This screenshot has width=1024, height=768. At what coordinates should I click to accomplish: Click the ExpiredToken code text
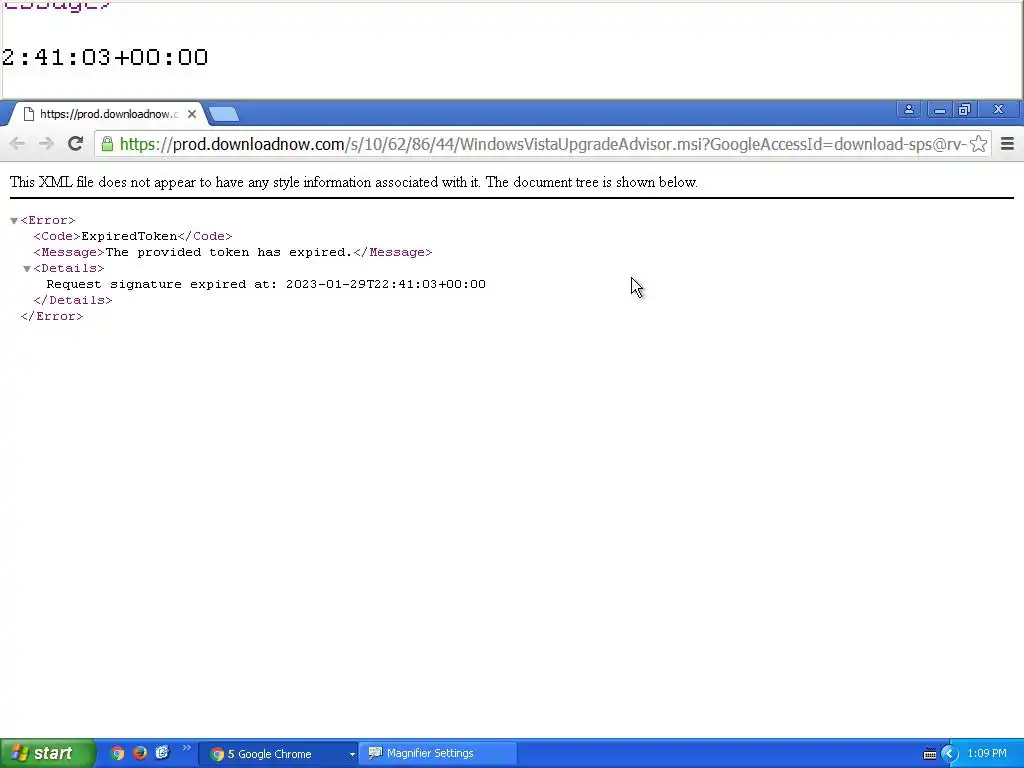point(129,236)
